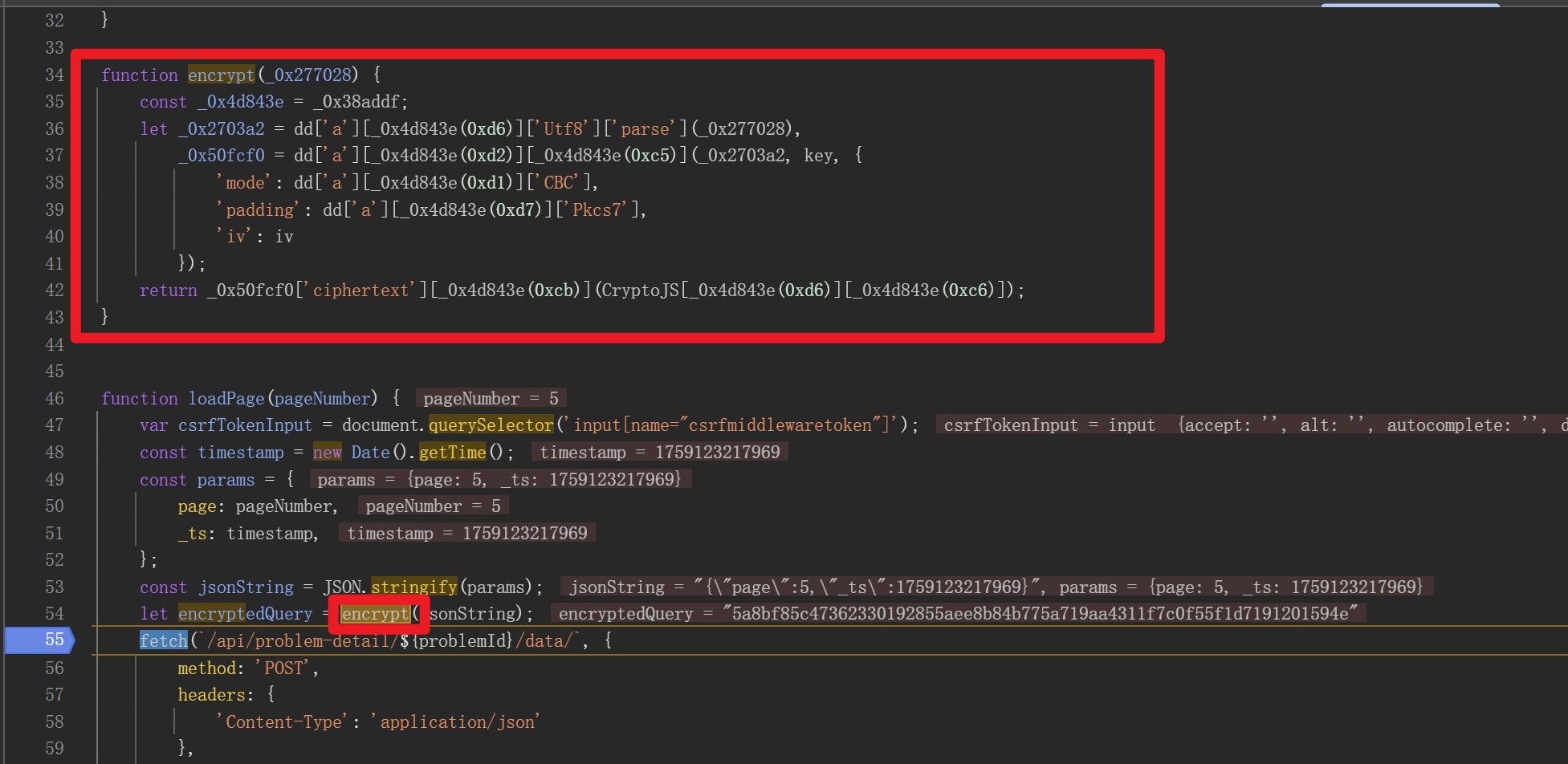This screenshot has width=1568, height=764.
Task: Click the highlighted line 55 execution marker
Action: click(x=40, y=640)
